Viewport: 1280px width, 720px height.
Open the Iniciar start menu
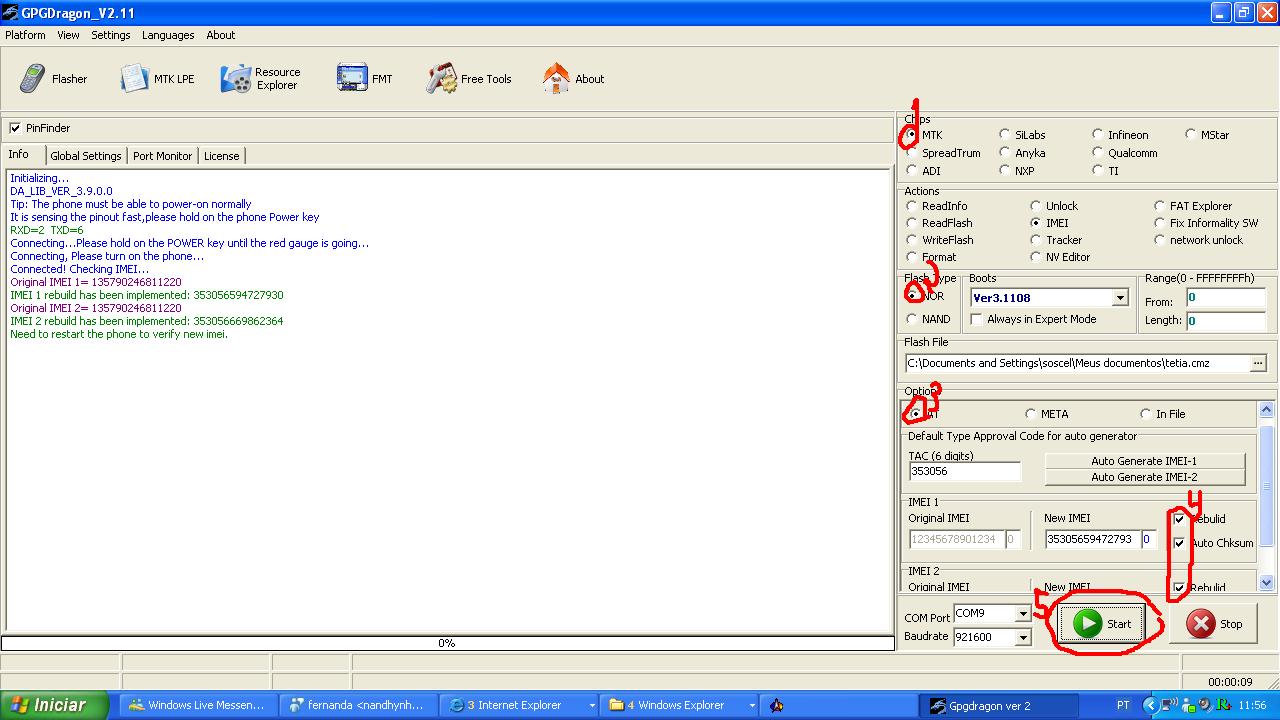click(54, 705)
